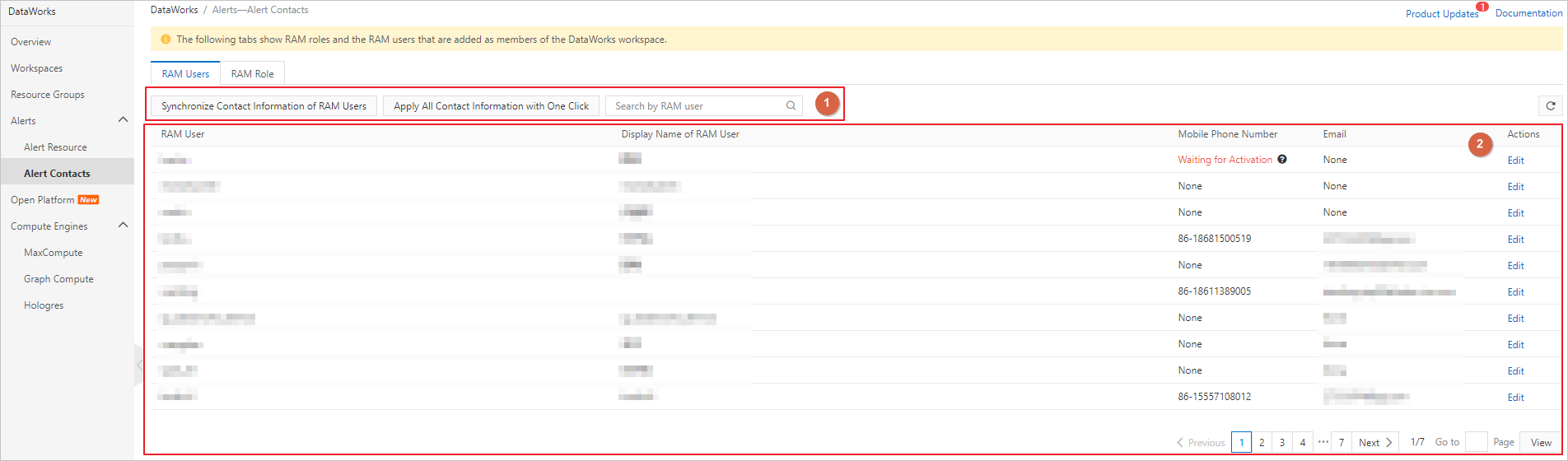Open help tooltip next to Waiting for Activation
Image resolution: width=1568 pixels, height=461 pixels.
click(x=1282, y=160)
